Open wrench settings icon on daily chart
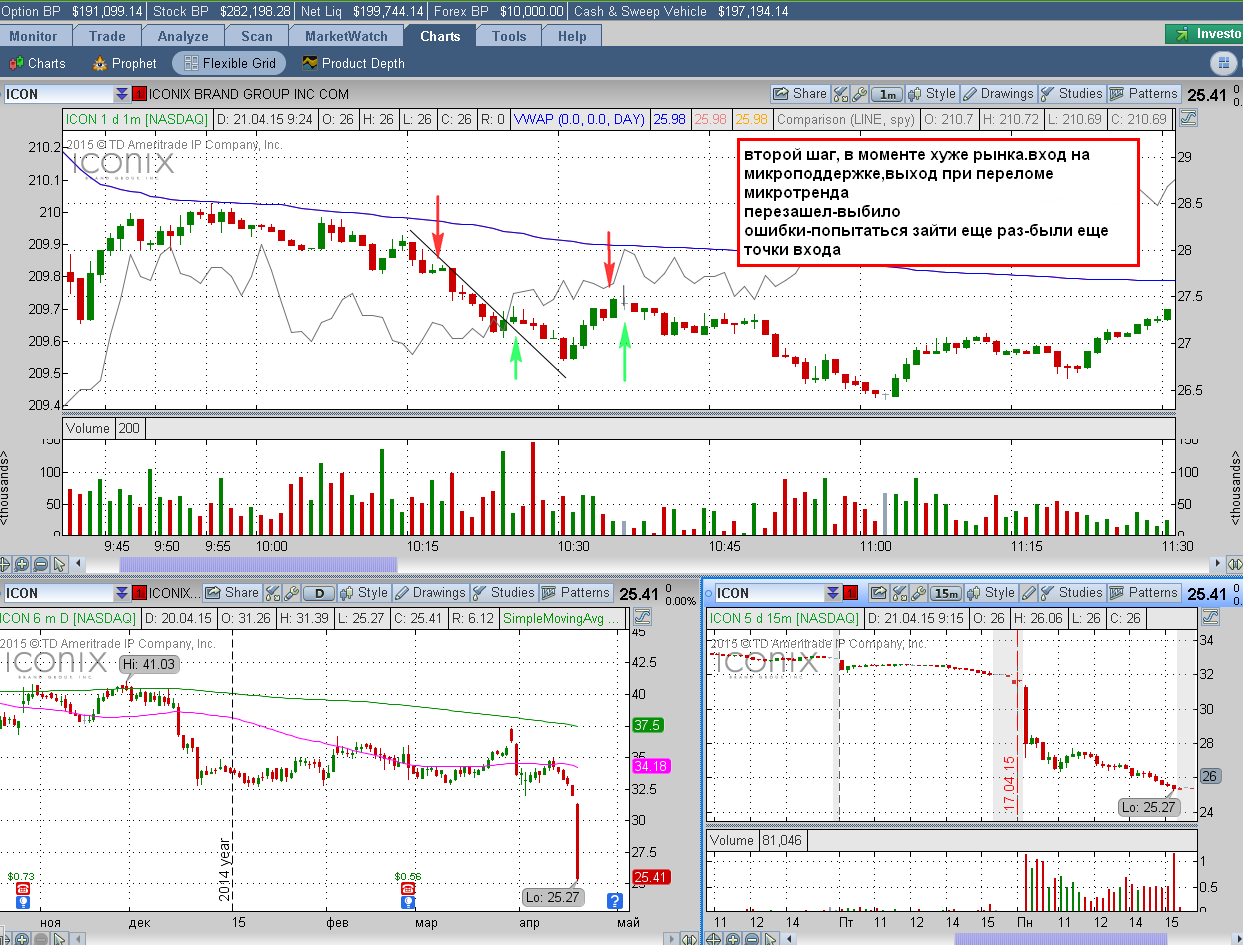Screen dimensions: 1243x945 click(291, 593)
